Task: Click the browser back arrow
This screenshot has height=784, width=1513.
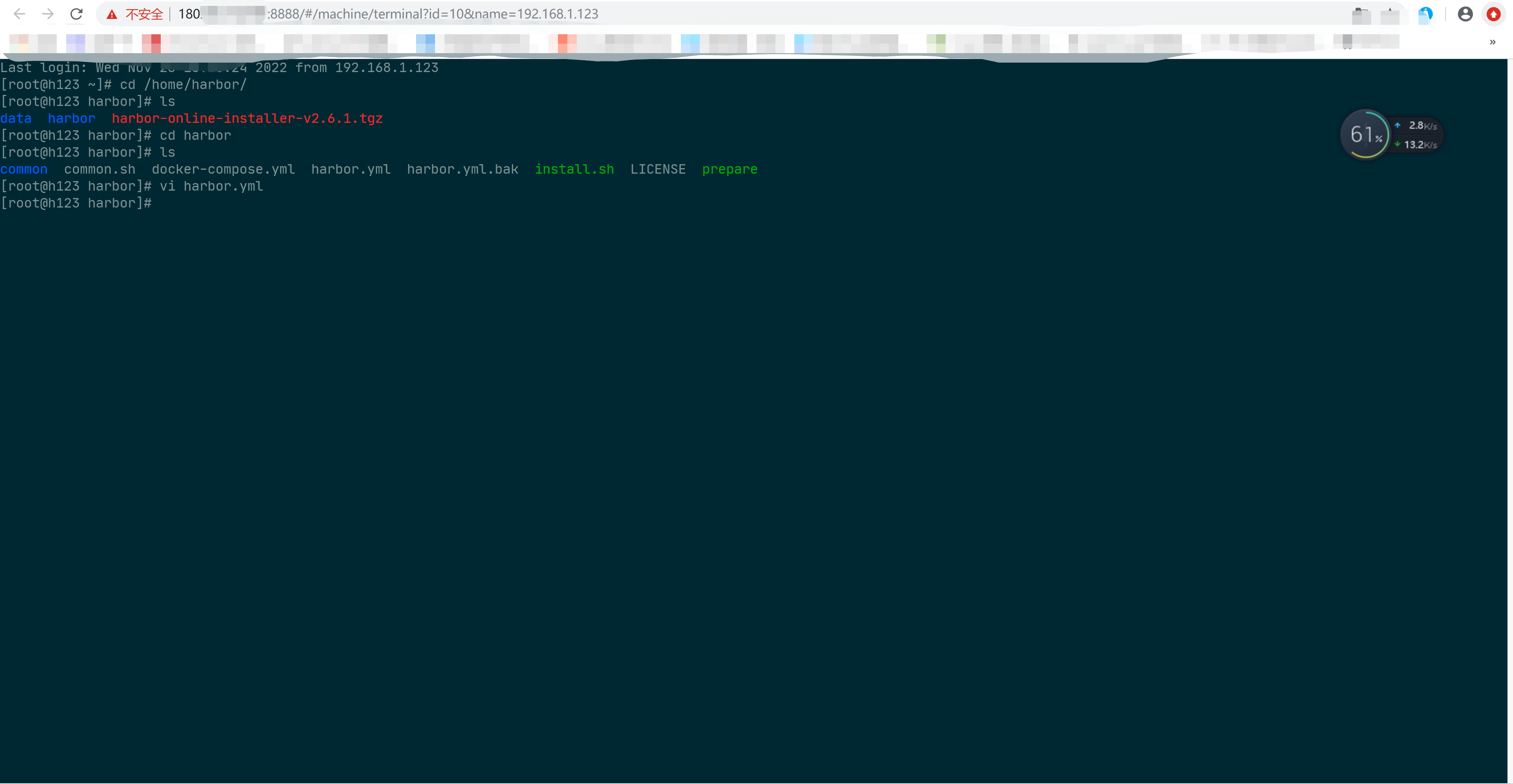Action: point(19,14)
